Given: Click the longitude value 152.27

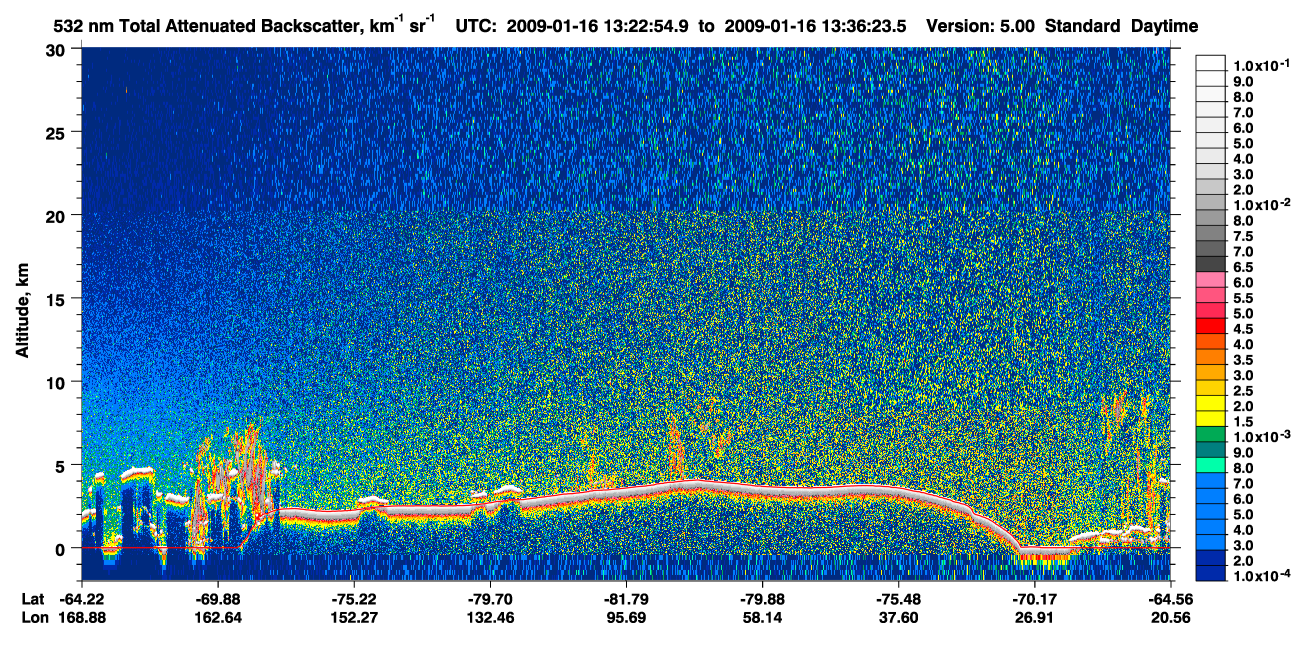Looking at the screenshot, I should [x=353, y=618].
